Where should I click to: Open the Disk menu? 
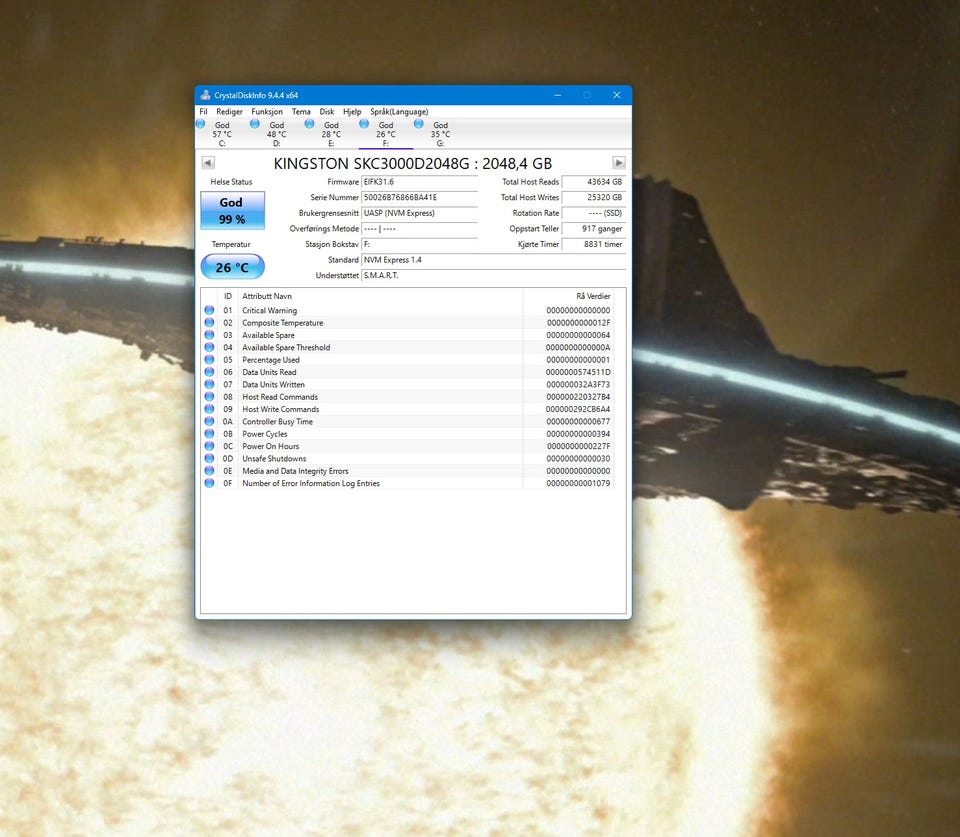click(327, 111)
